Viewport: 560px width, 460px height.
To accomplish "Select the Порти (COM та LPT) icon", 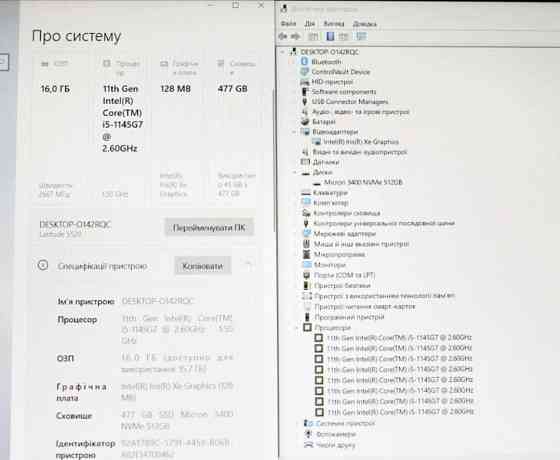I will [x=306, y=275].
